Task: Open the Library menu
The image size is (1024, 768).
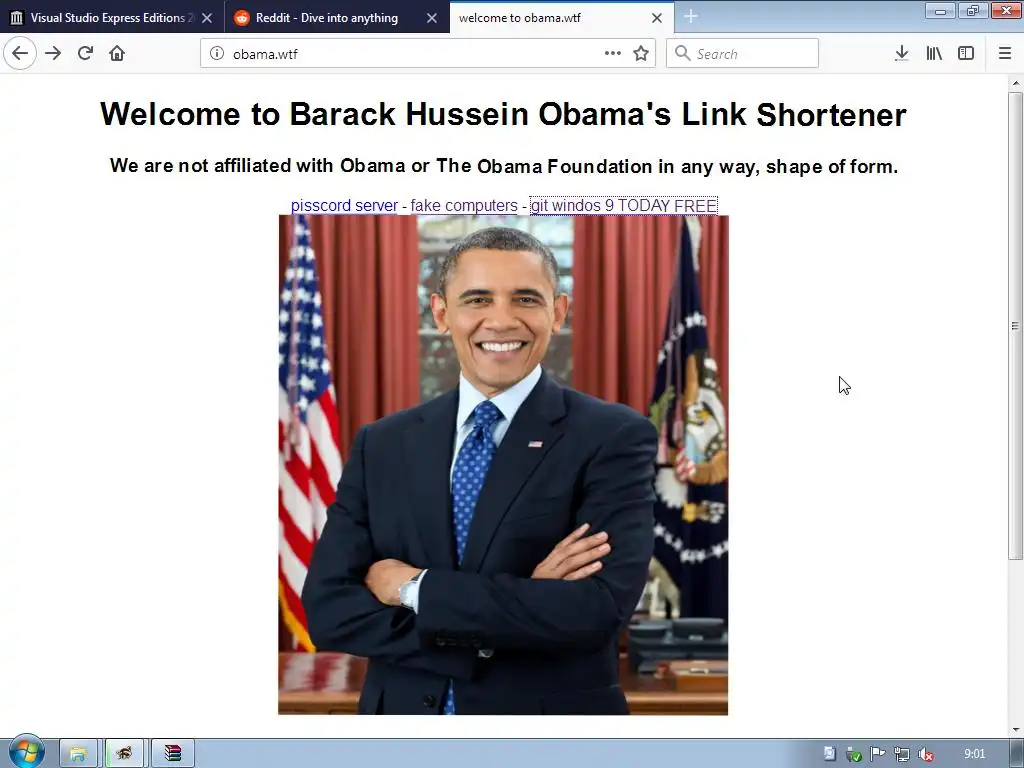Action: click(x=934, y=54)
